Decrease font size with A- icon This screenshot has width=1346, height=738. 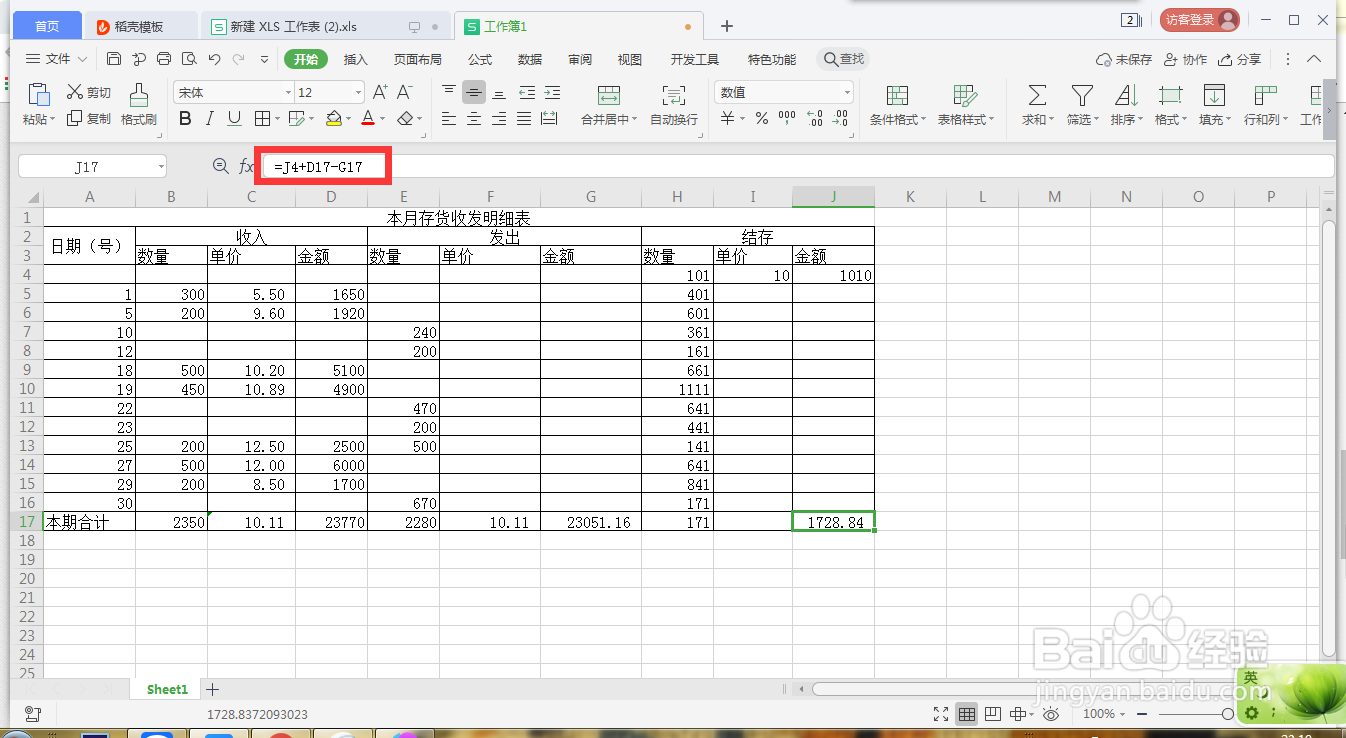405,92
